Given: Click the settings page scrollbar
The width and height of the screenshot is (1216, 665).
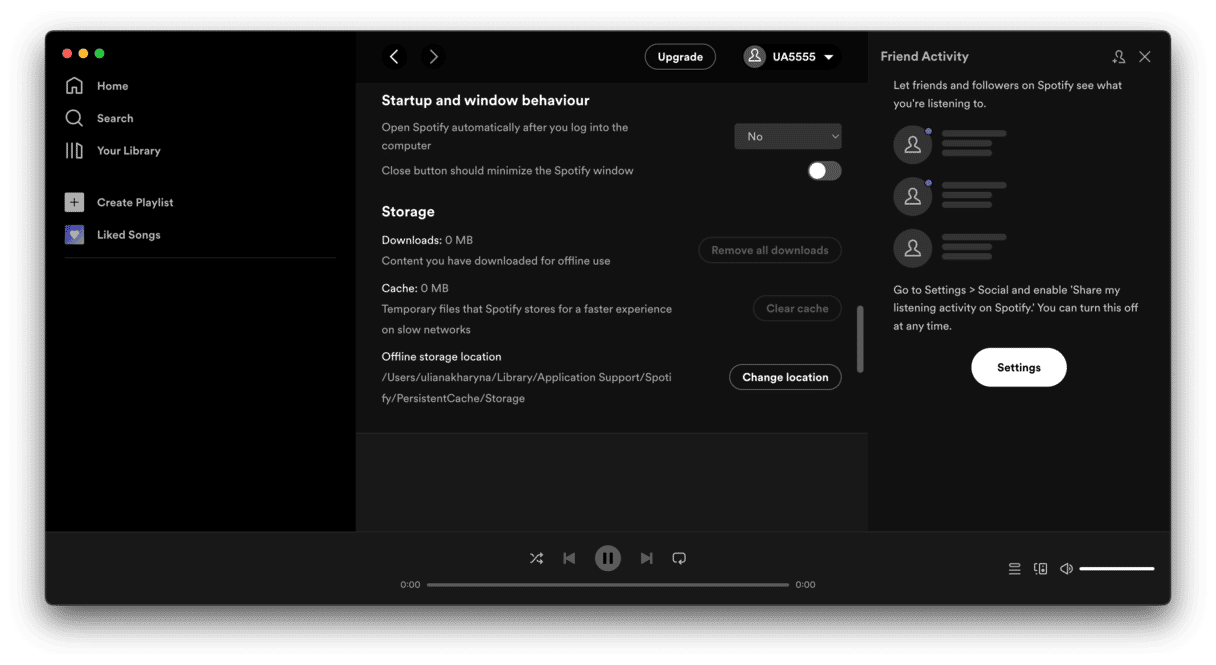Looking at the screenshot, I should click(x=860, y=339).
